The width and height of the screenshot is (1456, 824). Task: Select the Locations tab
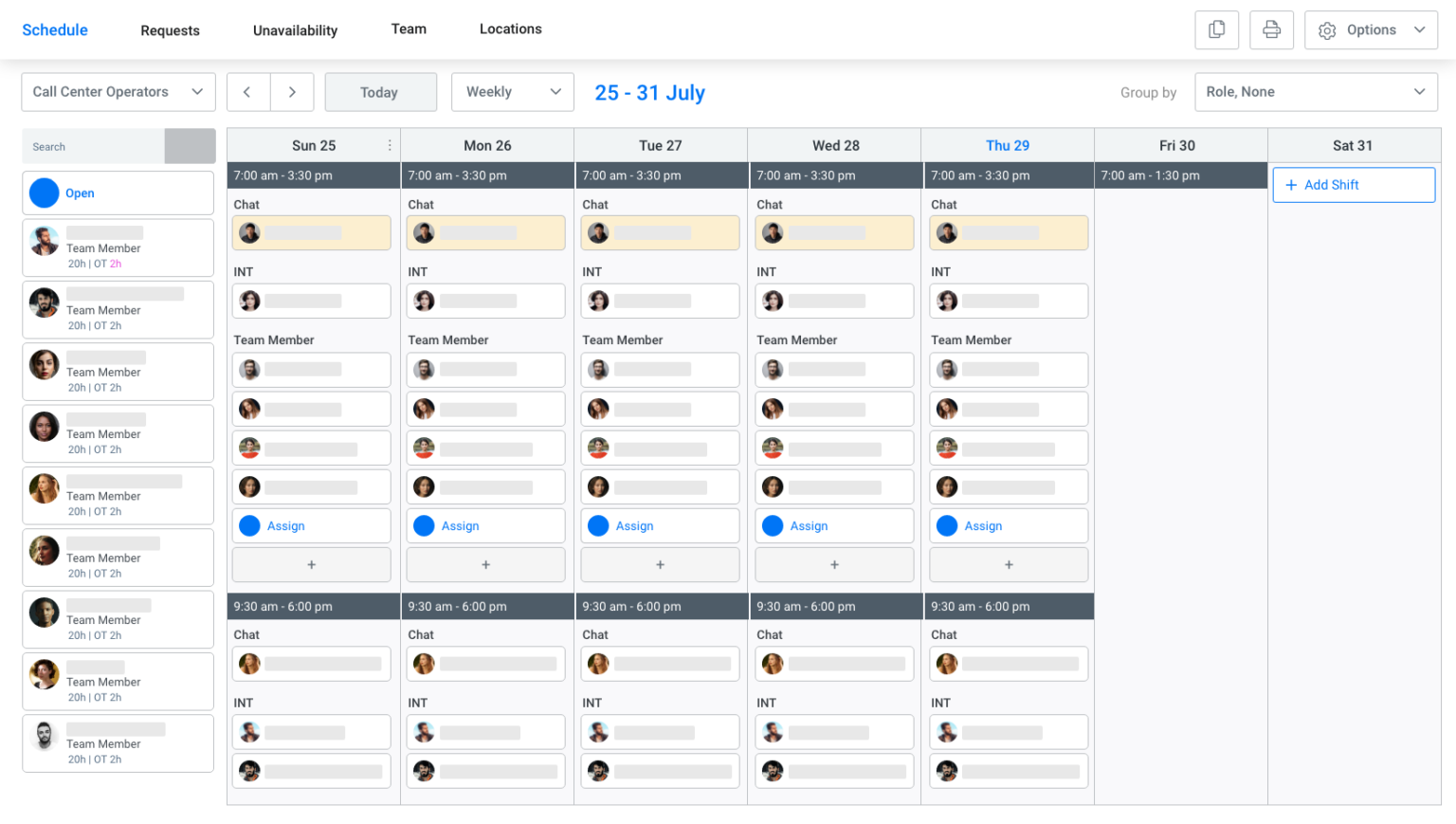pos(510,29)
